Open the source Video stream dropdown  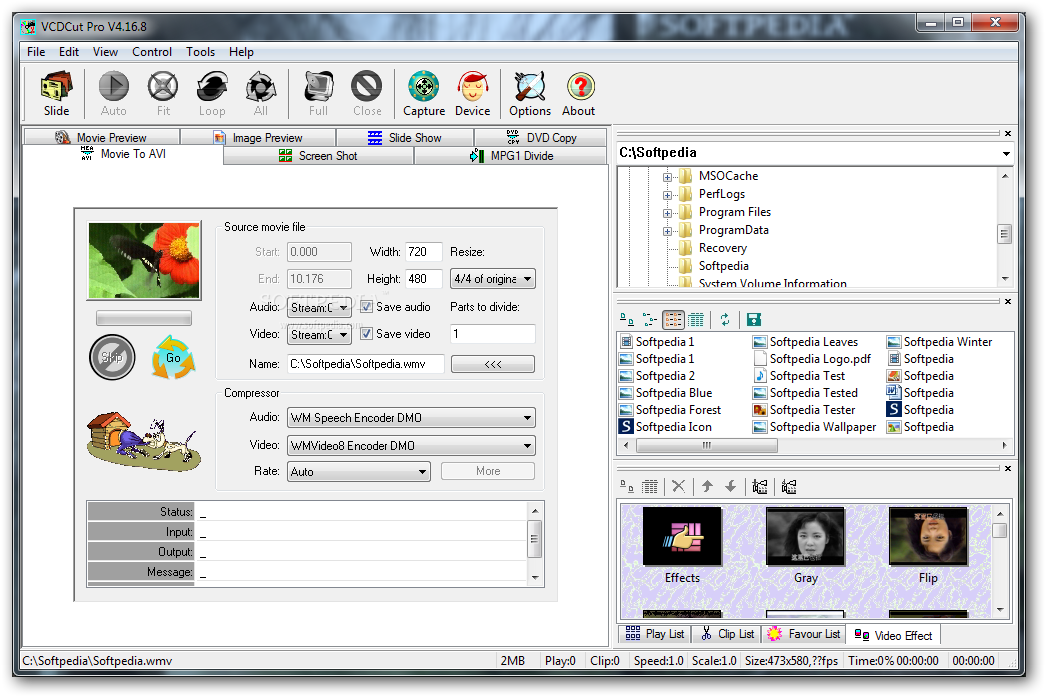point(320,334)
